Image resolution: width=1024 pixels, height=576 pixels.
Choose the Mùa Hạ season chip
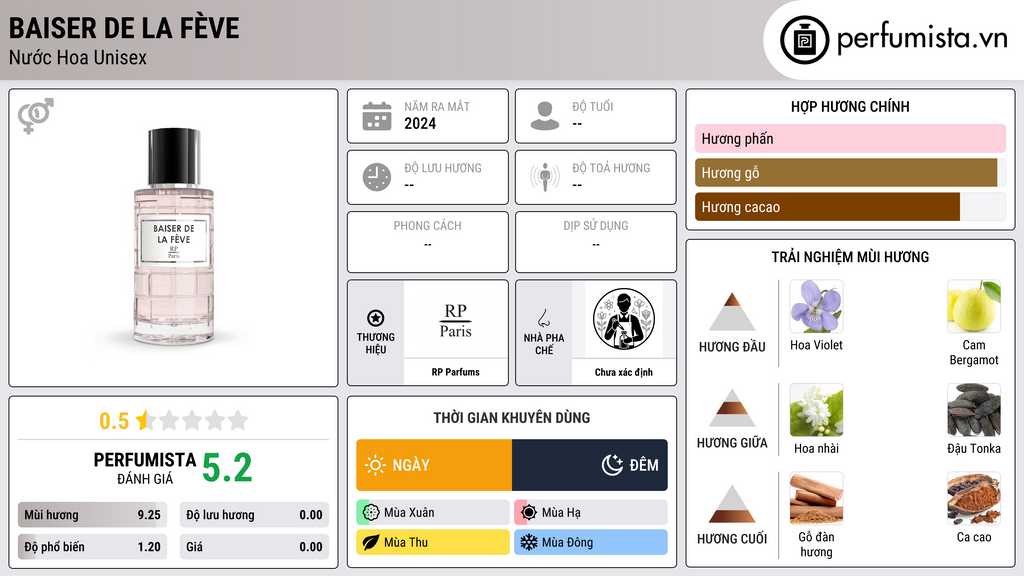coord(591,513)
